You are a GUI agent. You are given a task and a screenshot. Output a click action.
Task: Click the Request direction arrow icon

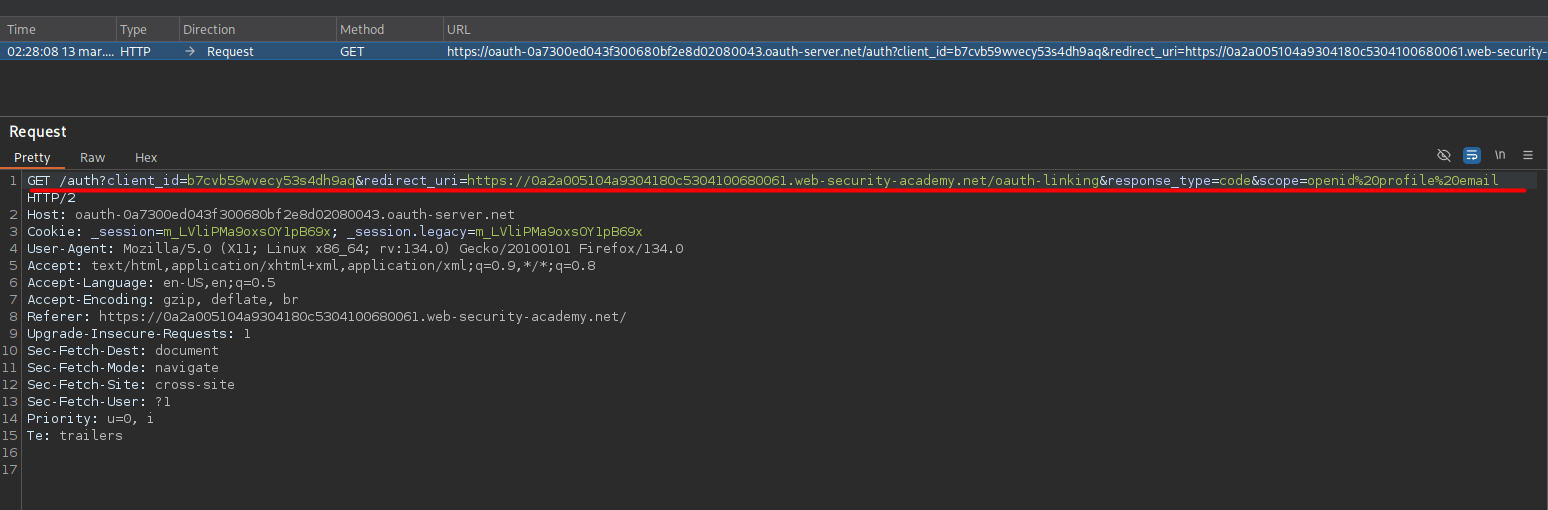click(190, 51)
